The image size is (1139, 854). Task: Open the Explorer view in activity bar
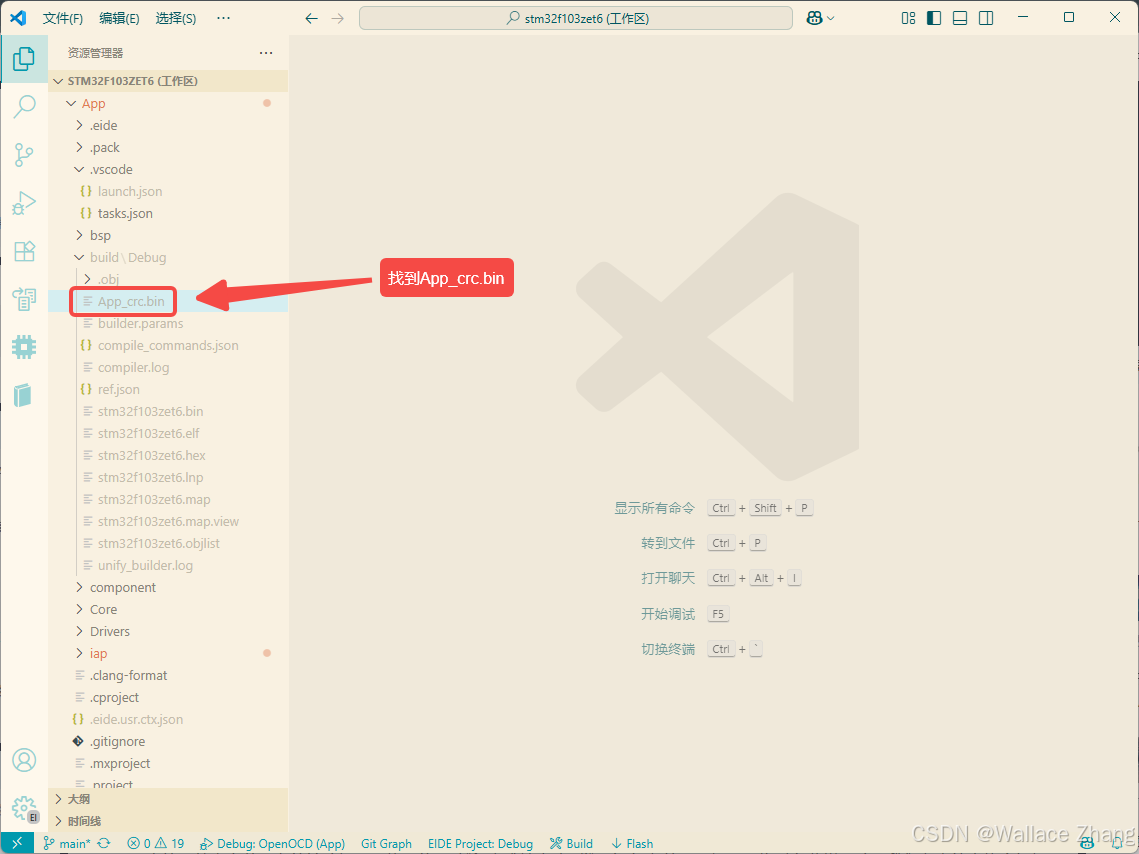tap(24, 59)
